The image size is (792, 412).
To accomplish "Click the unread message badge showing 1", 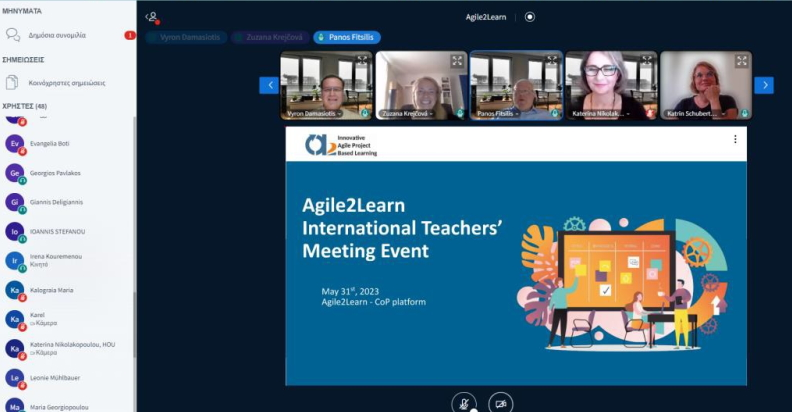I will pos(130,35).
